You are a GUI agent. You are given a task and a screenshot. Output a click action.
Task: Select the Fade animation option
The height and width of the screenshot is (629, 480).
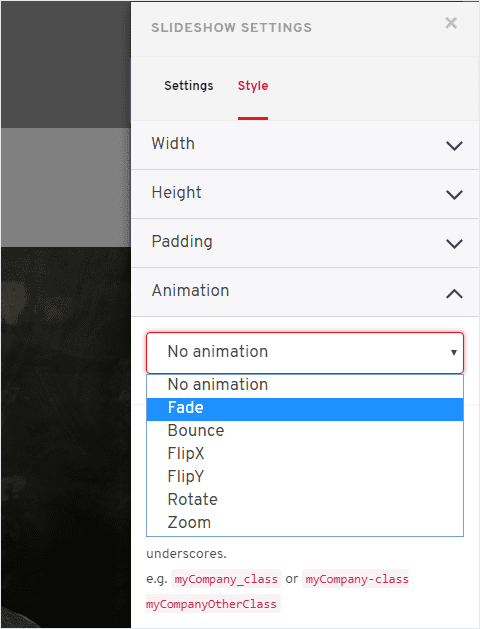305,409
